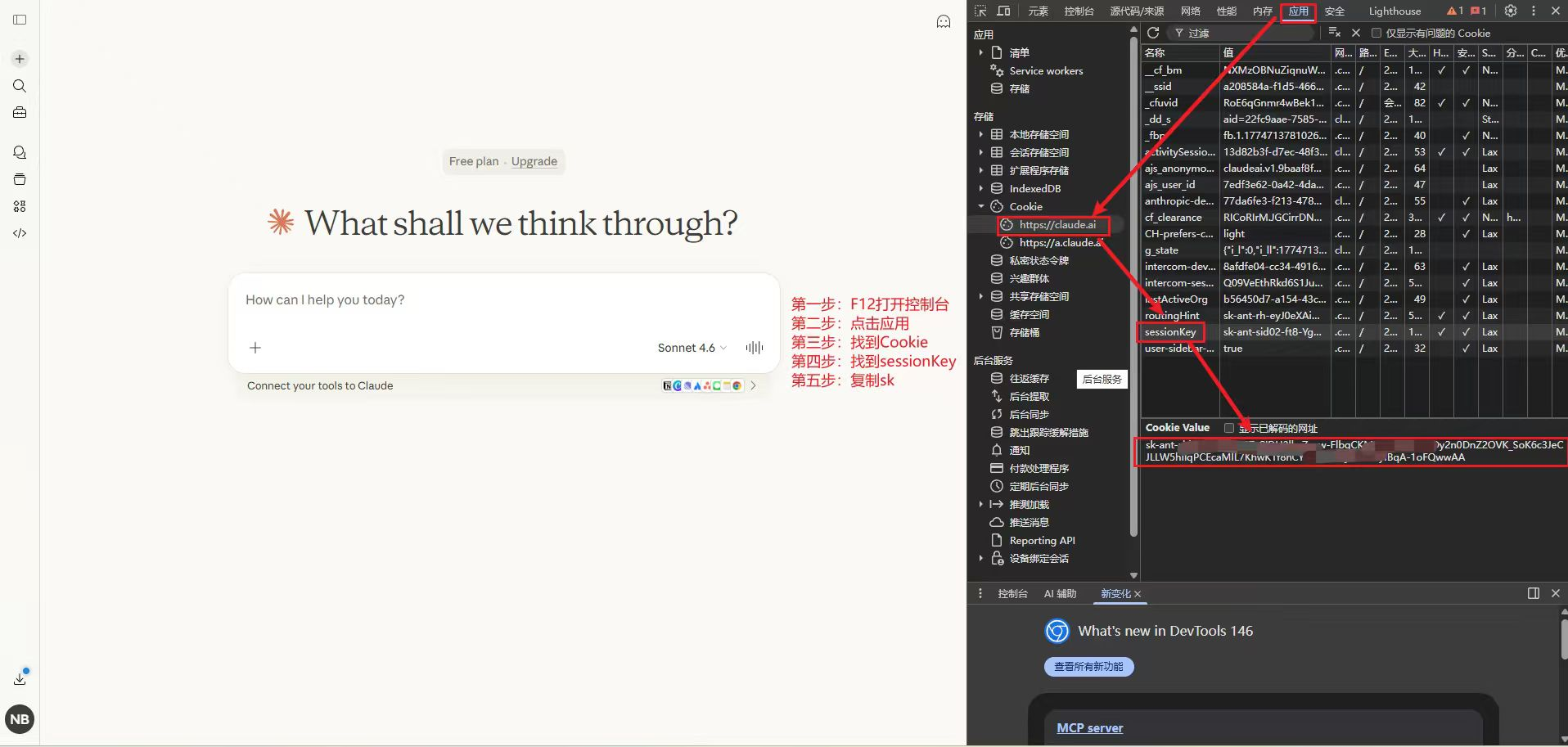Click the ghost incognito chat icon
Screen dimensions: 1568x747
point(944,22)
